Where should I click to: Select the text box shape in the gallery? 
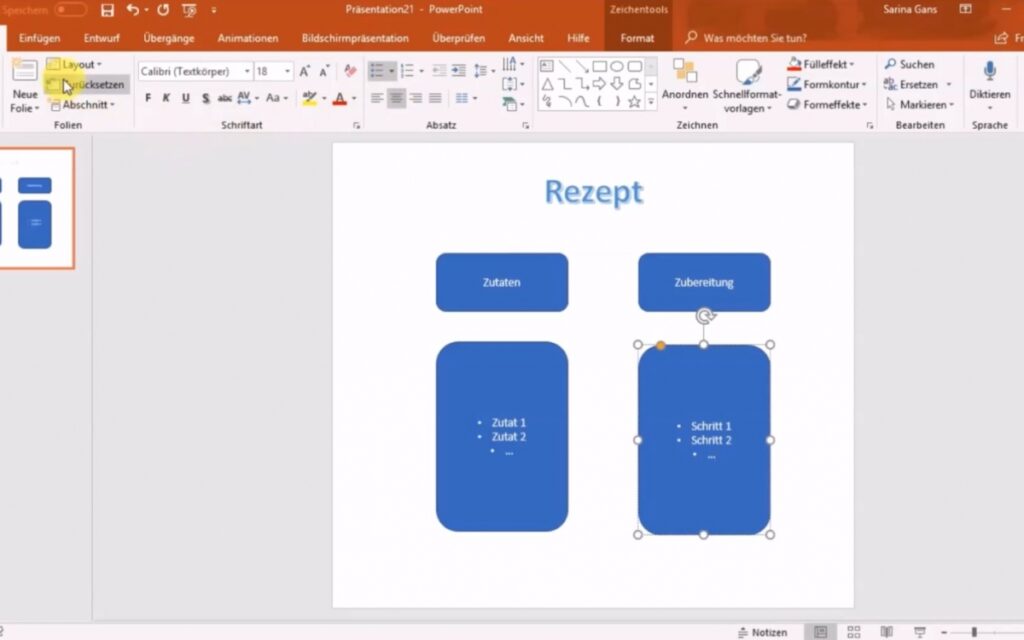547,66
